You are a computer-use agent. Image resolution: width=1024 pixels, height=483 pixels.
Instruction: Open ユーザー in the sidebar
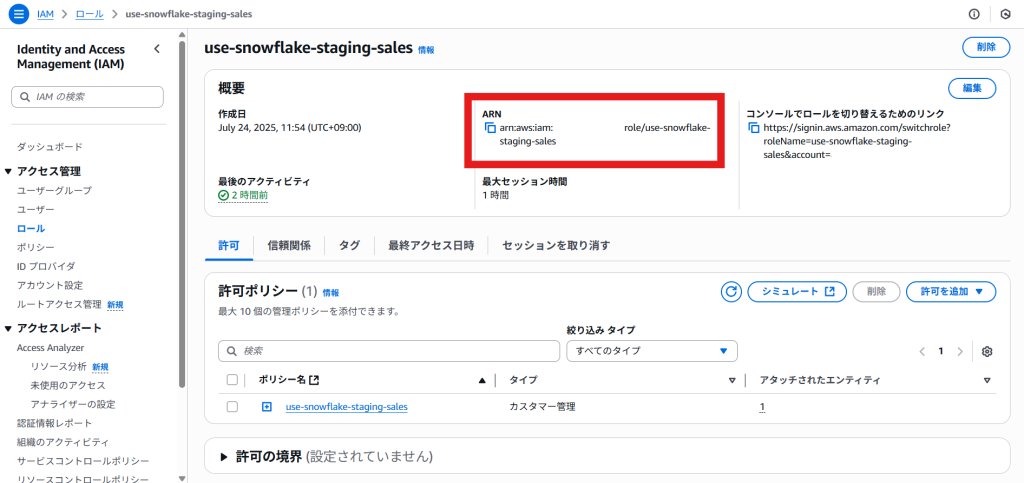tap(36, 210)
